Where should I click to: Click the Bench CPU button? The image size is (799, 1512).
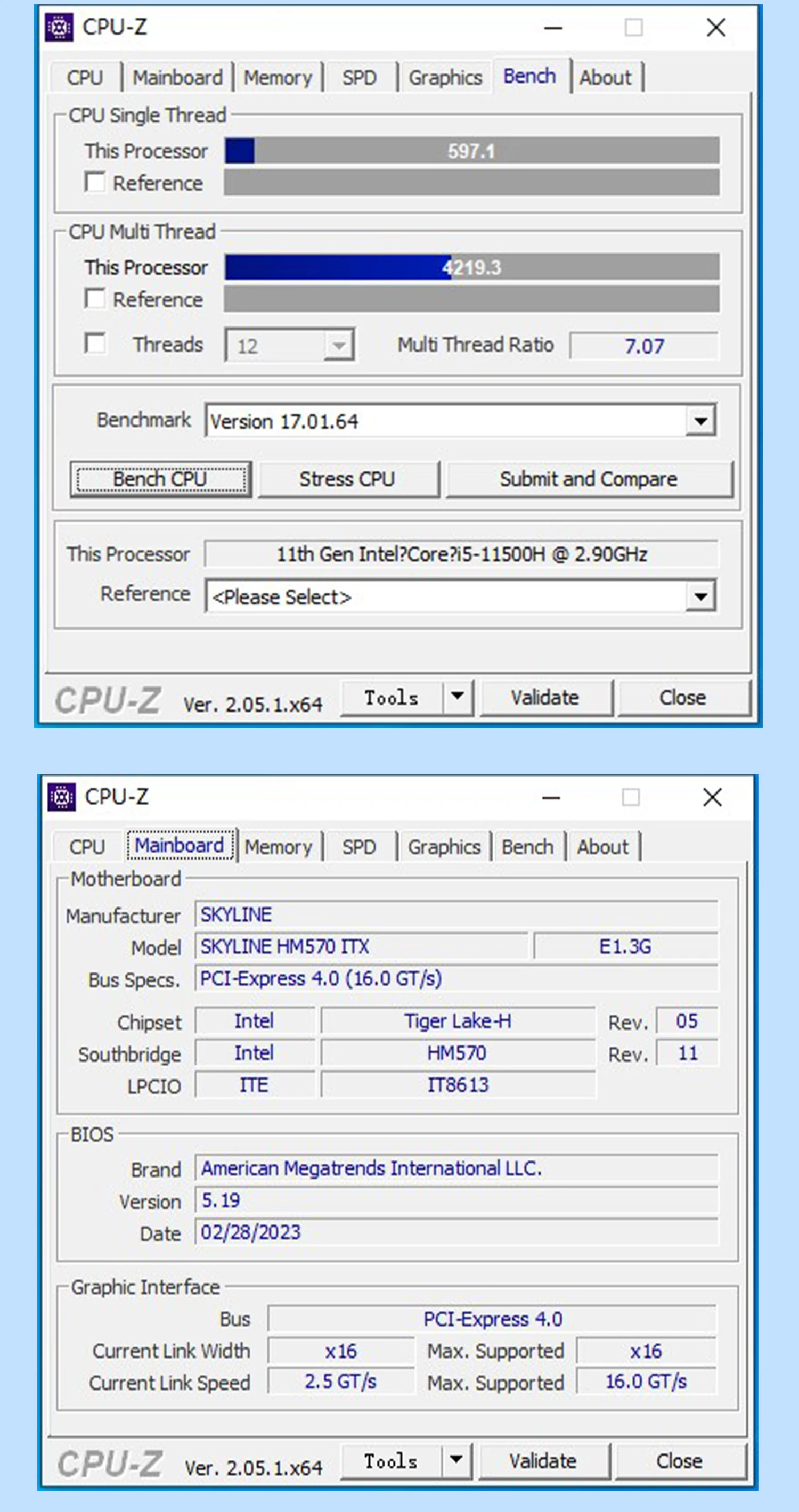[x=160, y=479]
